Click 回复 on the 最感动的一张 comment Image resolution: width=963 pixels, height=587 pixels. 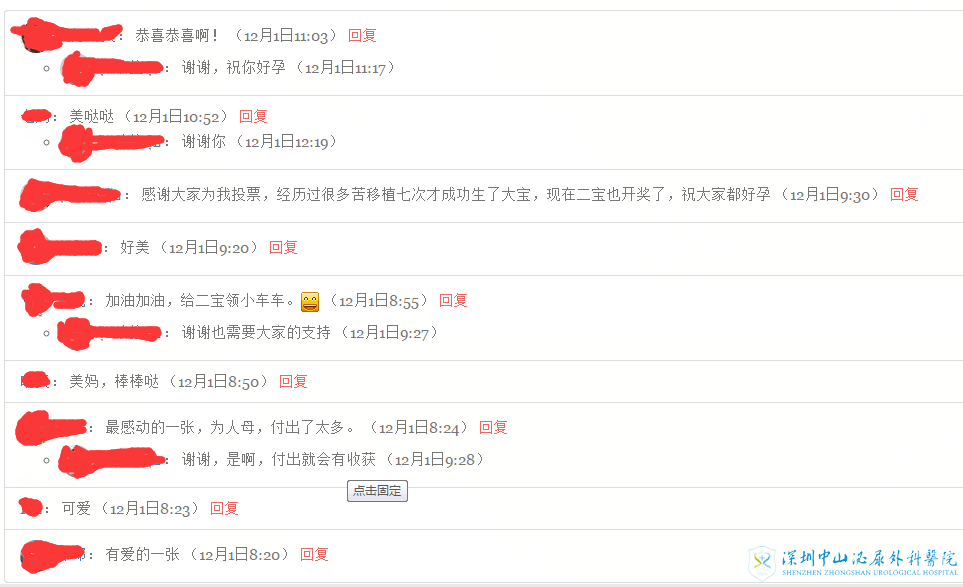click(493, 427)
